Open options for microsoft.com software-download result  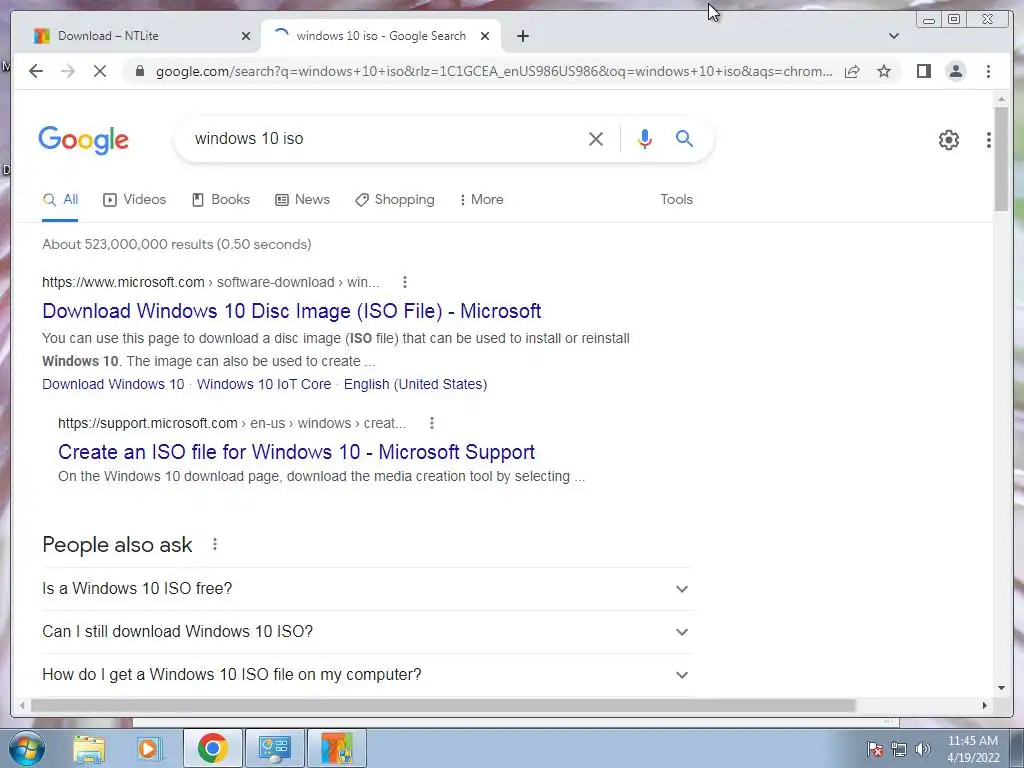tap(405, 282)
